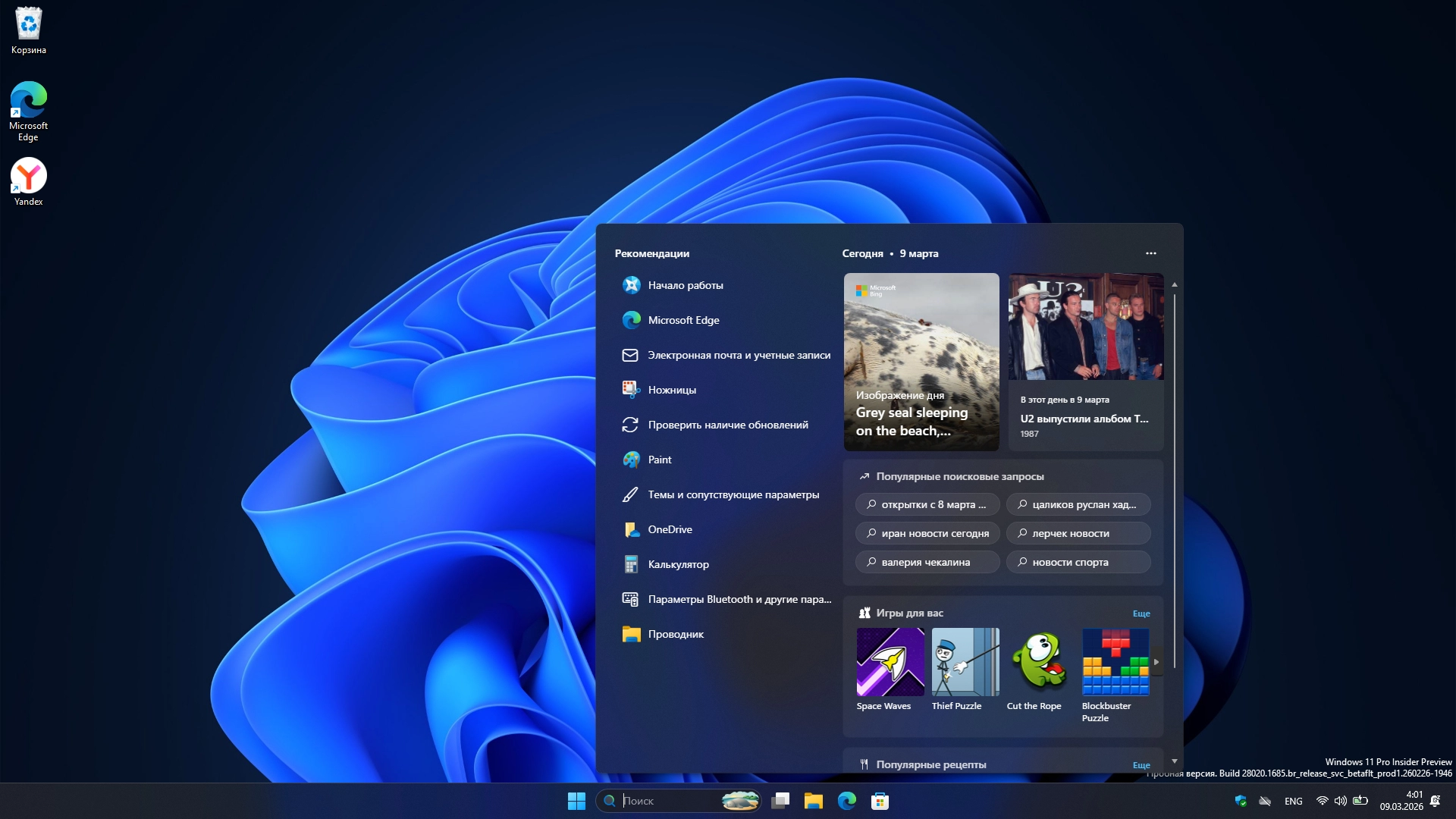Image resolution: width=1456 pixels, height=819 pixels.
Task: Open three-dots menu in search panel
Action: coord(1150,253)
